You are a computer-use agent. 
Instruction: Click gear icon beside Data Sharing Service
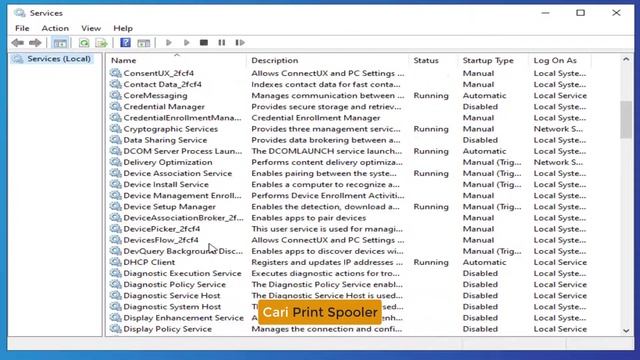(x=116, y=140)
